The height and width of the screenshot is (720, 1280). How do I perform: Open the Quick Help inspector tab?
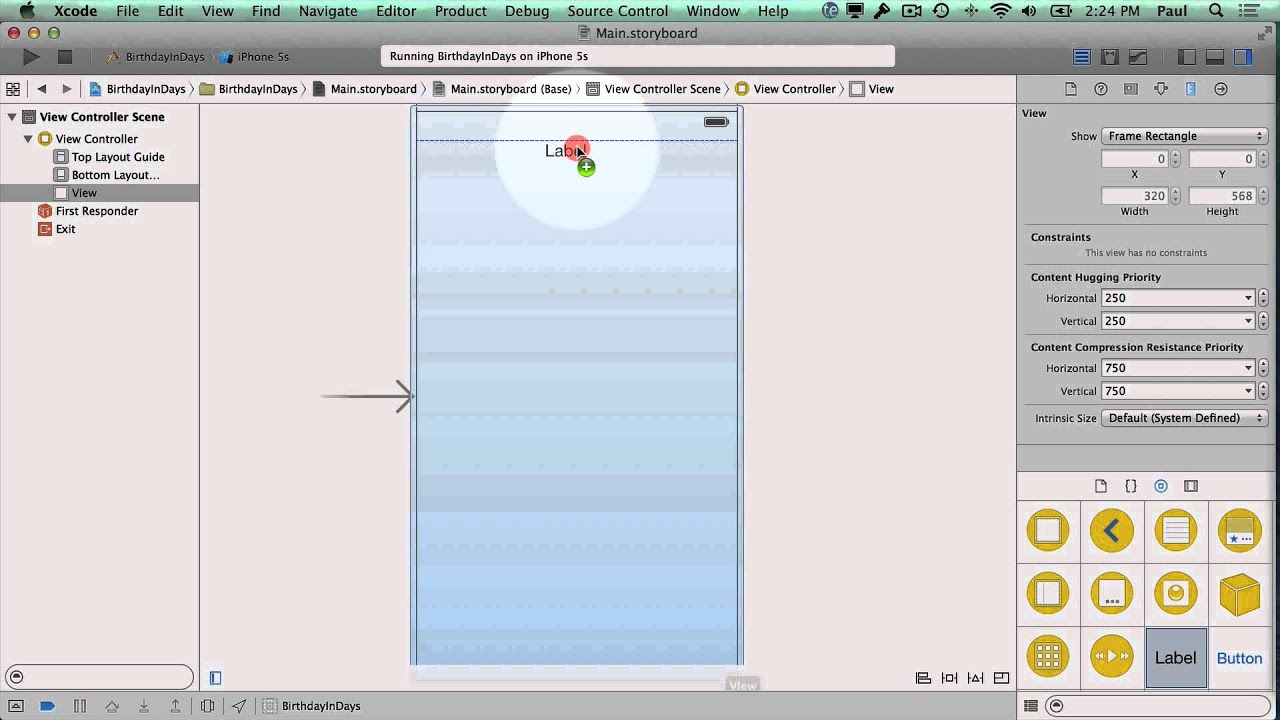coord(1101,89)
